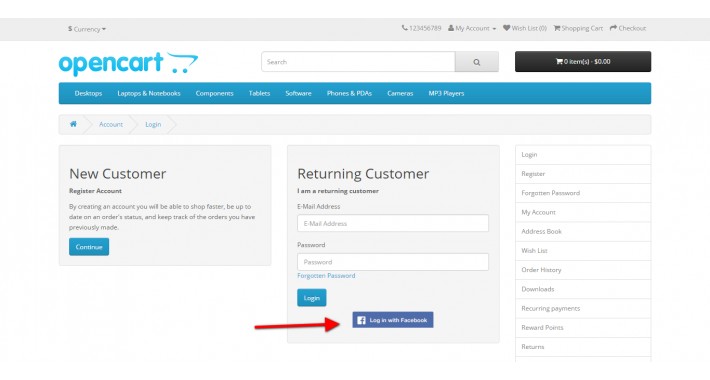
Task: Open Shopping Cart in top bar
Action: (578, 28)
